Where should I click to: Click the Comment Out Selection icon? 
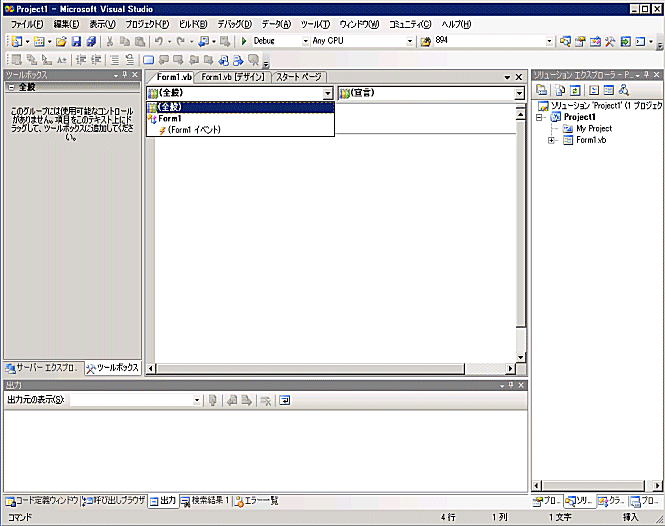tap(114, 60)
